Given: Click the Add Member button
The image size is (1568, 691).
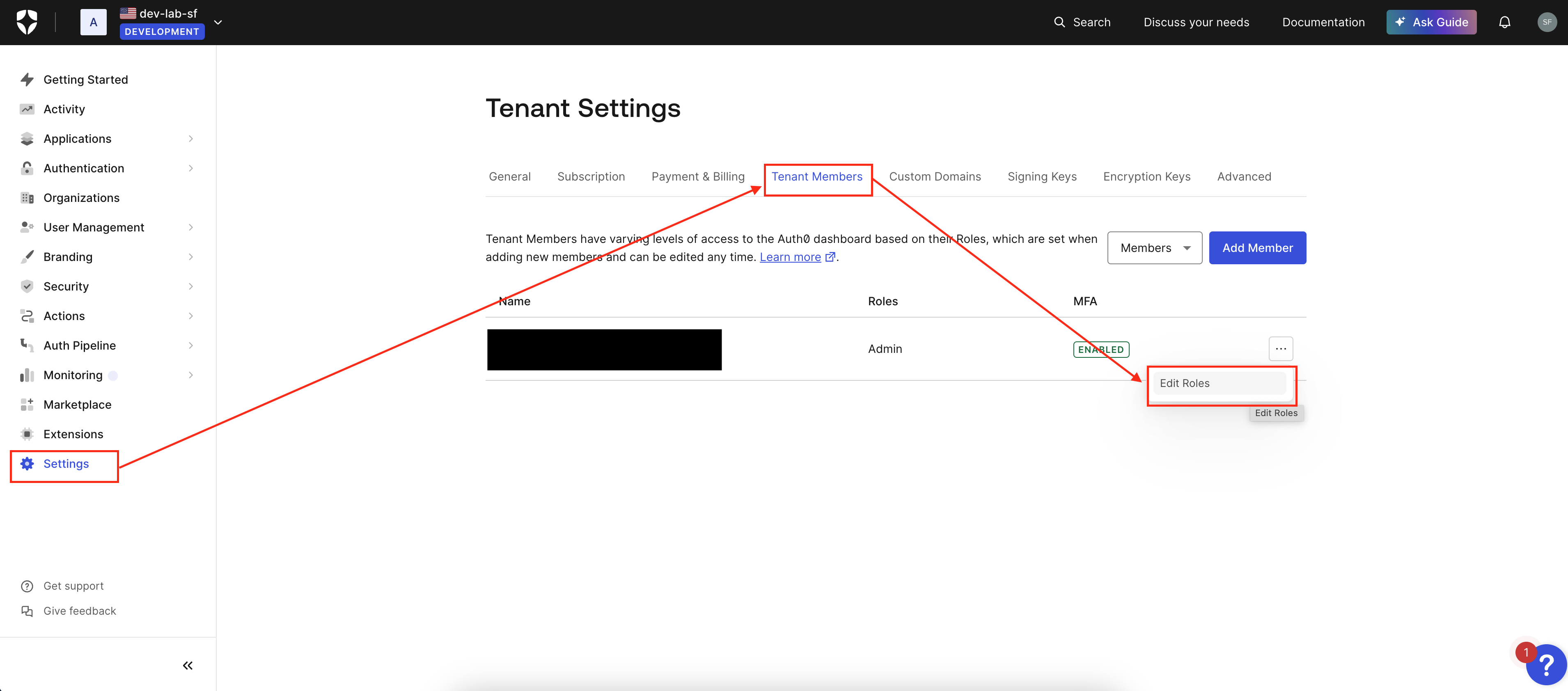Looking at the screenshot, I should pyautogui.click(x=1258, y=247).
